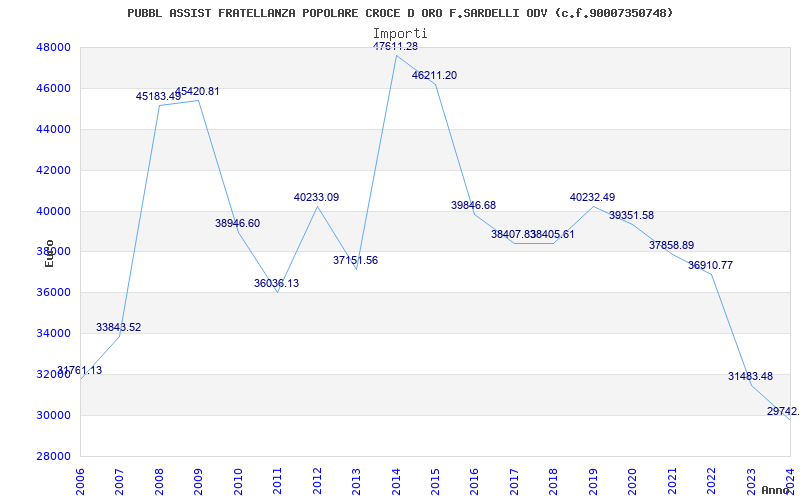This screenshot has height=500, width=800.
Task: Click the 39846.68 data label
Action: click(x=473, y=206)
